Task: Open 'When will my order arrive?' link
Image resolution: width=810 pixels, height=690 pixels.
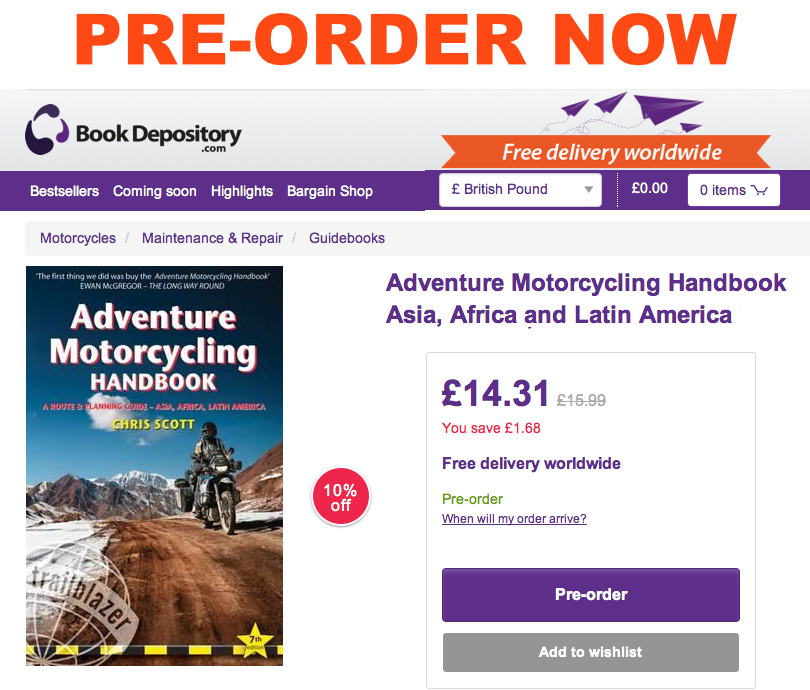Action: coord(515,519)
